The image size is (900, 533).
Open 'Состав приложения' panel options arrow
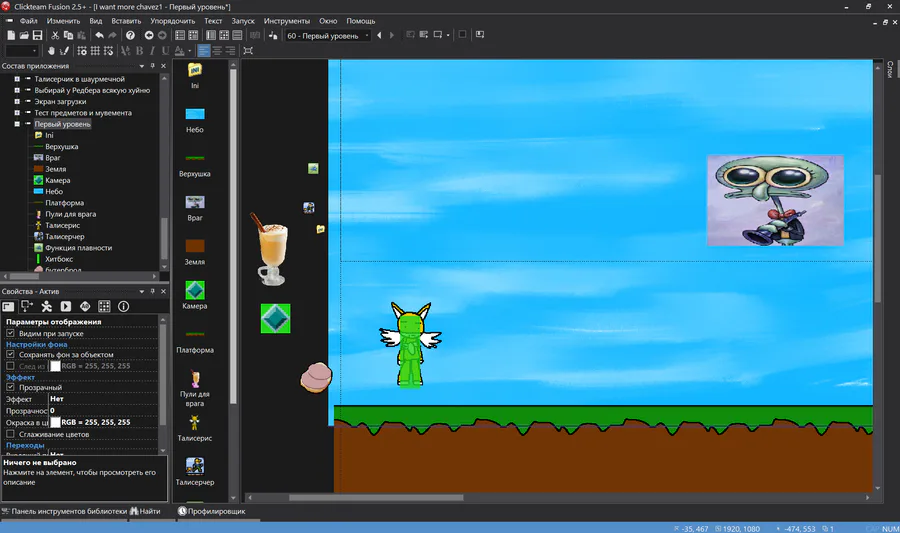click(x=142, y=67)
